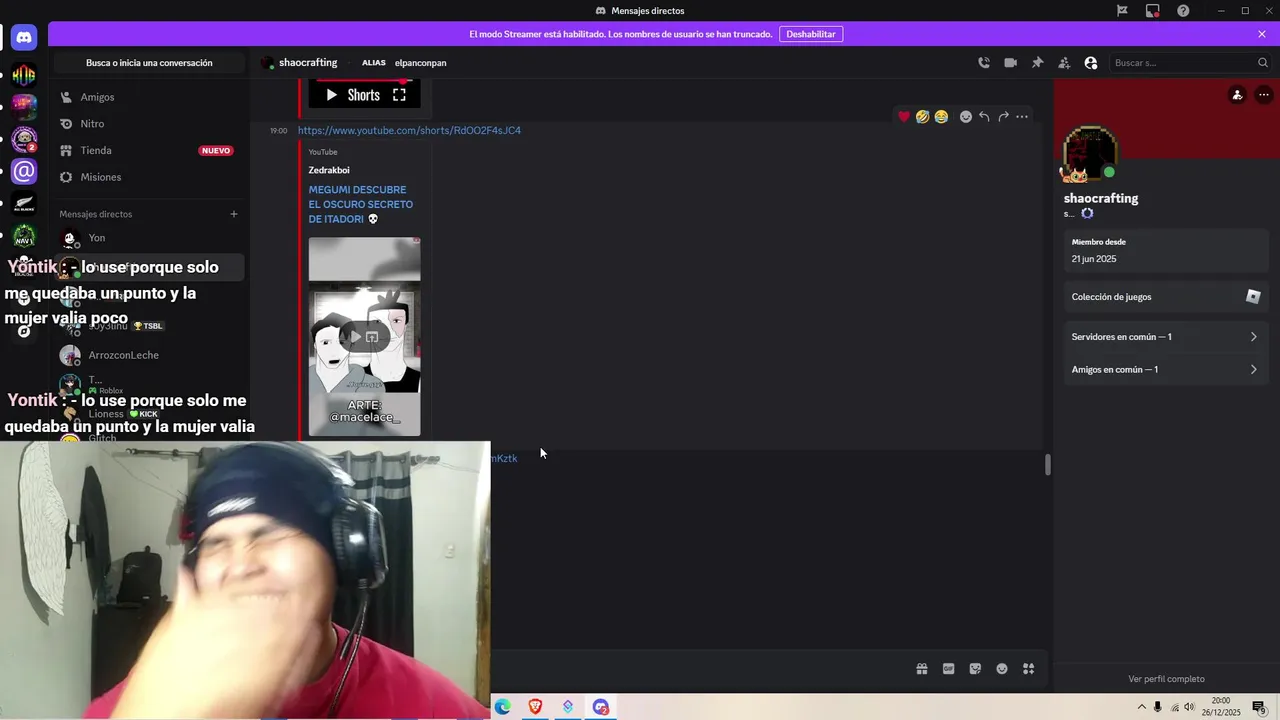Open more options for the message

click(x=1022, y=117)
